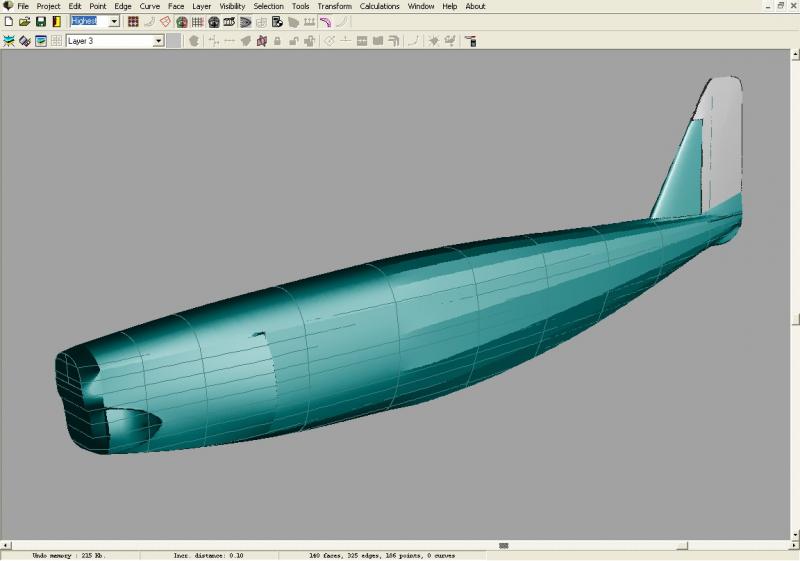This screenshot has width=800, height=561.
Task: Click the delete icon ending second toolbar
Action: click(470, 41)
